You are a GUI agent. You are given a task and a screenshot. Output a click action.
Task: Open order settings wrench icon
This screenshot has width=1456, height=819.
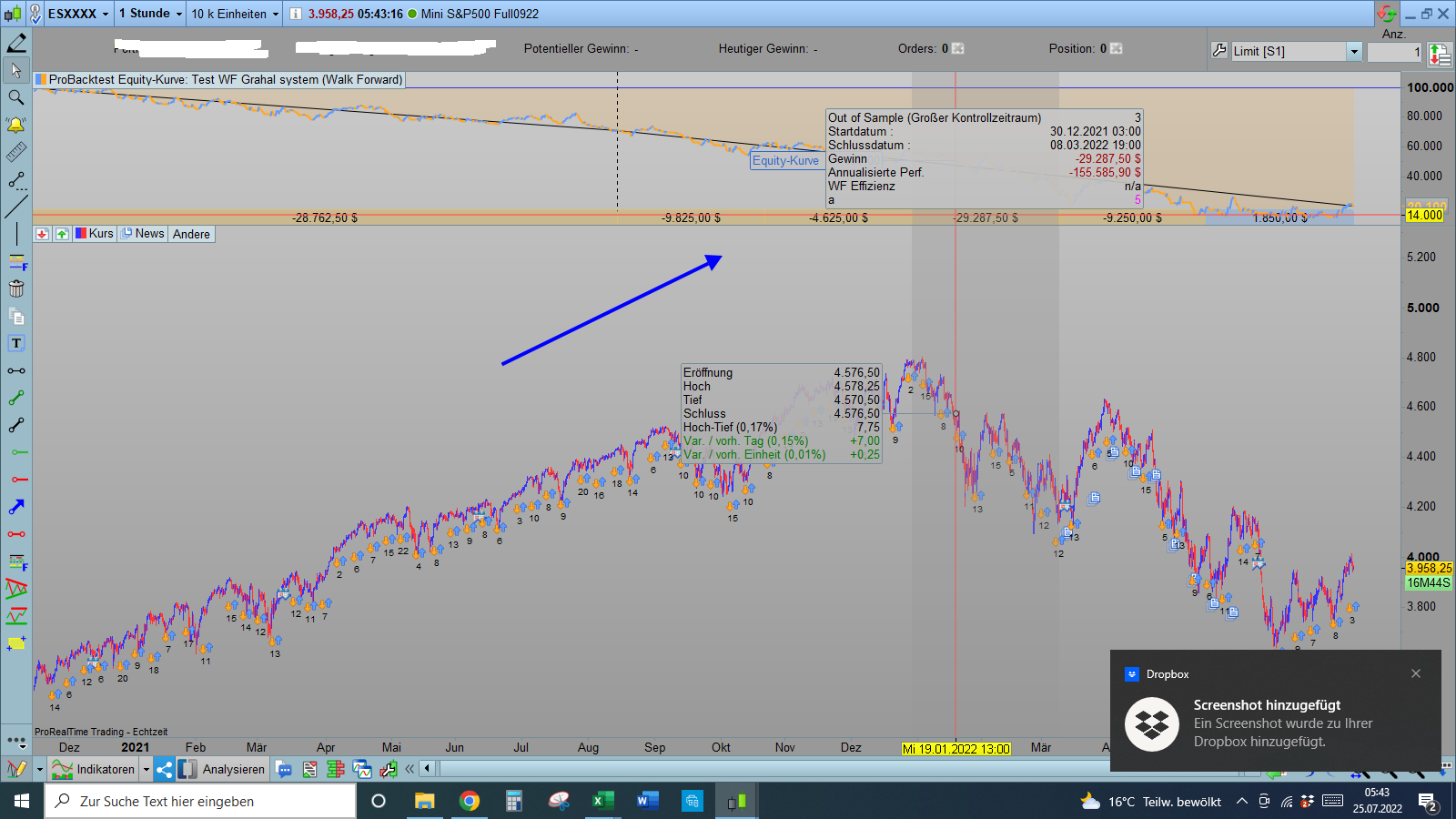(x=1219, y=51)
